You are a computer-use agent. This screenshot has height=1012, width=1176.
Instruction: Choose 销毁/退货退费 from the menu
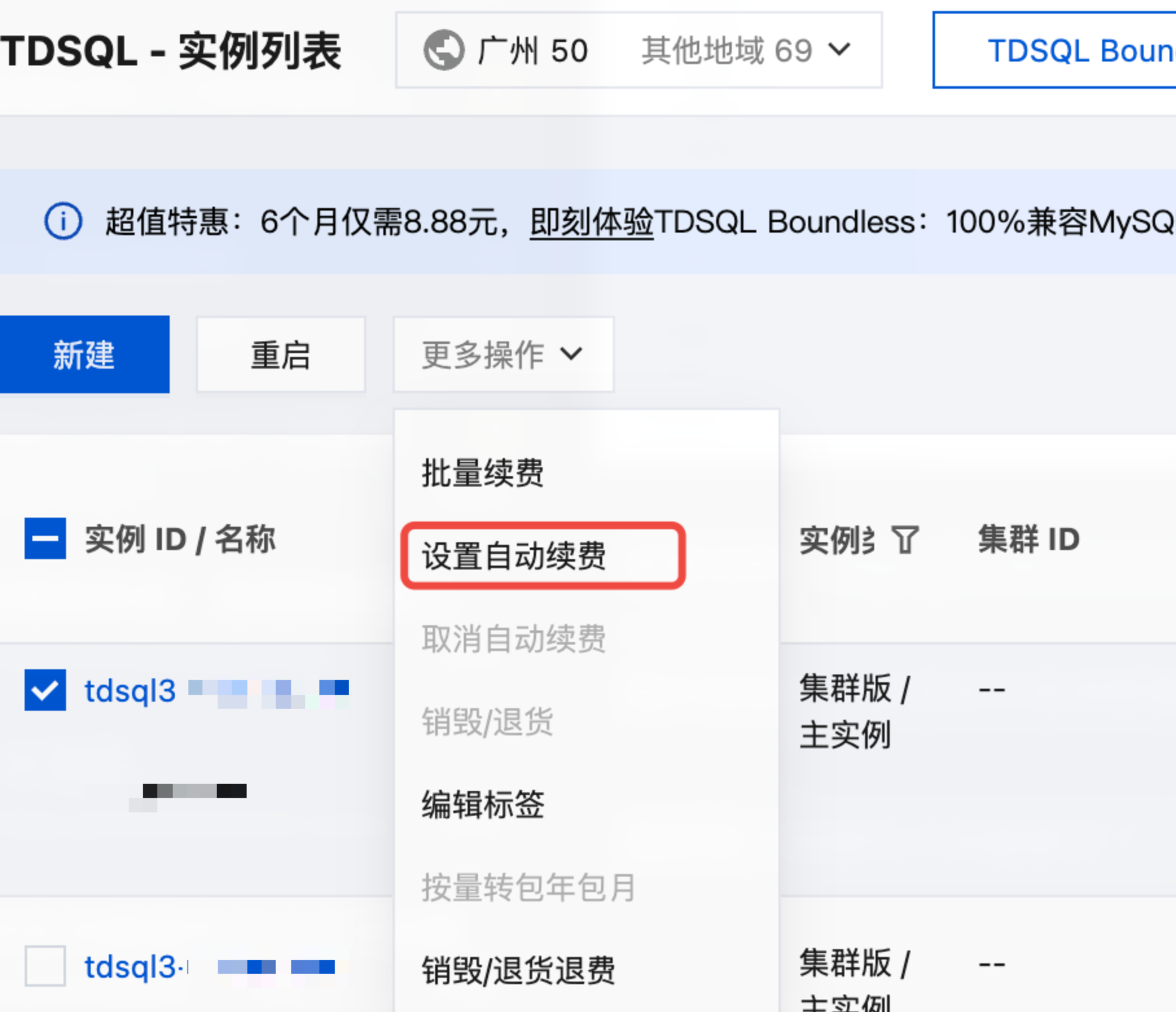[519, 971]
